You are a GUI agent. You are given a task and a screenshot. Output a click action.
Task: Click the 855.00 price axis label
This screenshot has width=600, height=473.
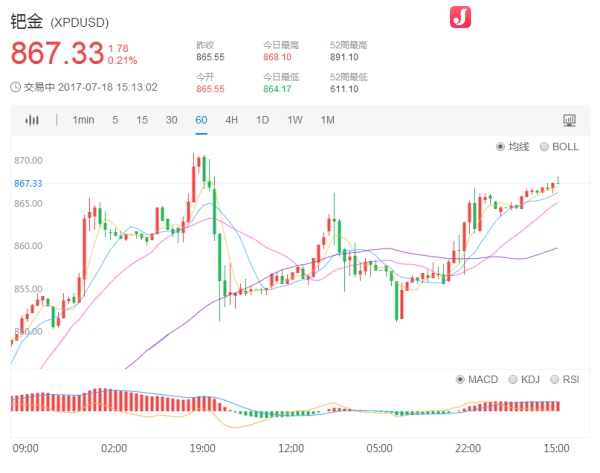coord(28,289)
